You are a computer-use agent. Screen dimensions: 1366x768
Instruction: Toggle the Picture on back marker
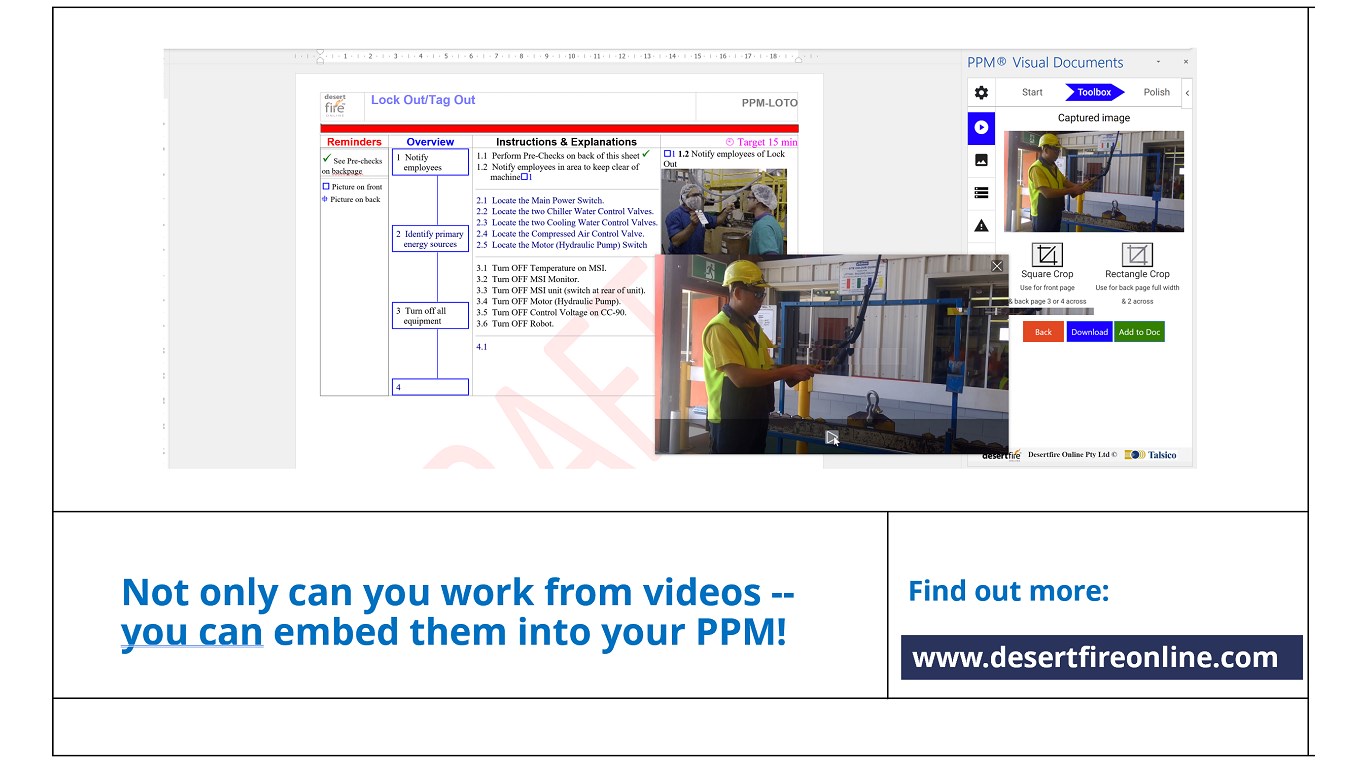[x=325, y=199]
